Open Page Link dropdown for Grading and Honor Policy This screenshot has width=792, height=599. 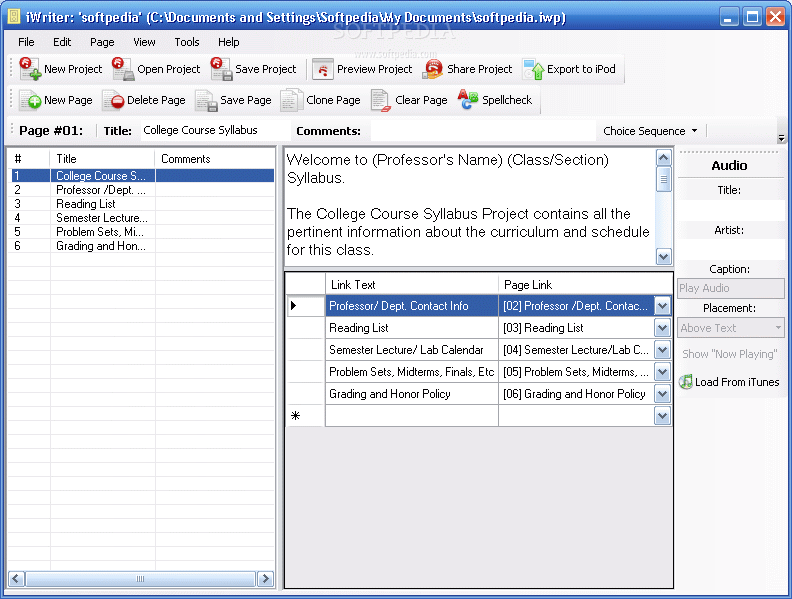tap(662, 394)
